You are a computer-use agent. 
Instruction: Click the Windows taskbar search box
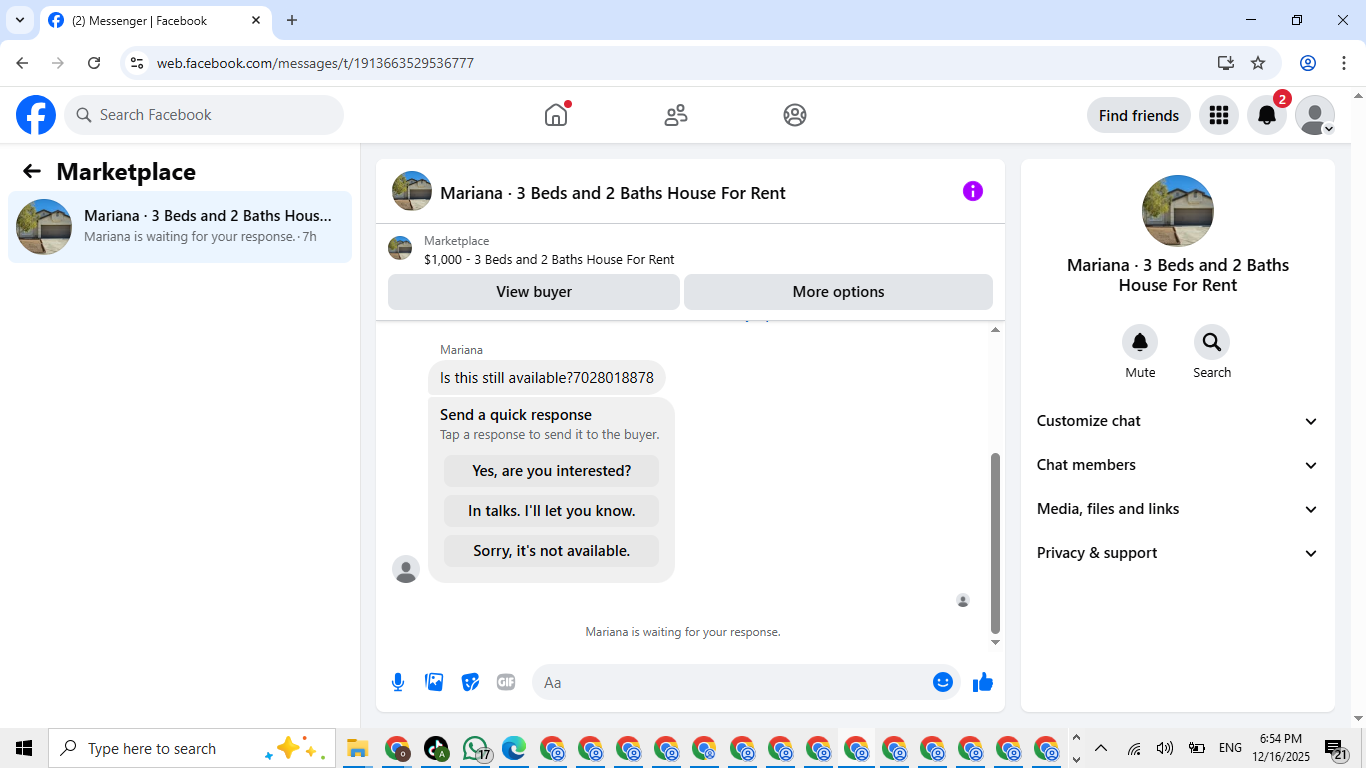(x=192, y=748)
